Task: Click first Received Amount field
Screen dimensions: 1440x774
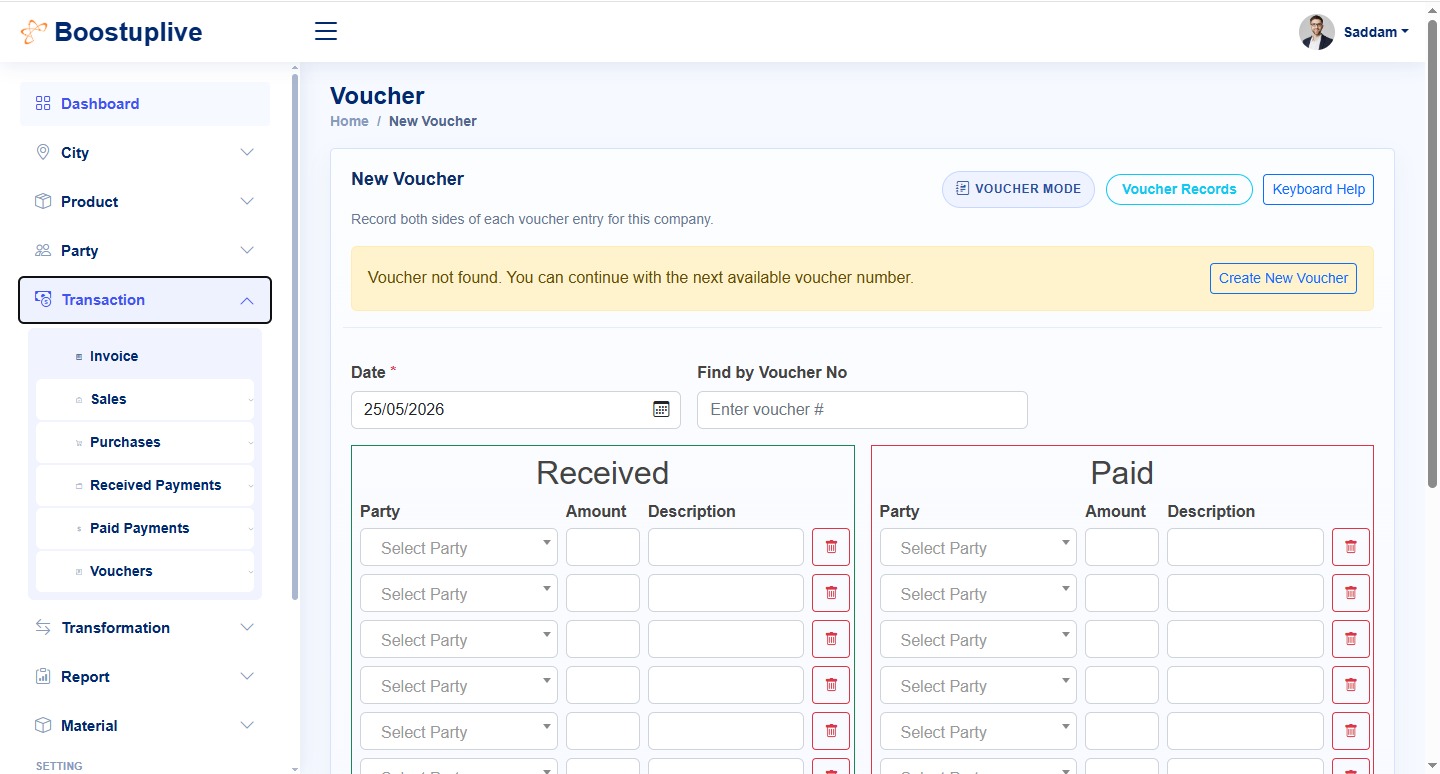Action: point(603,547)
